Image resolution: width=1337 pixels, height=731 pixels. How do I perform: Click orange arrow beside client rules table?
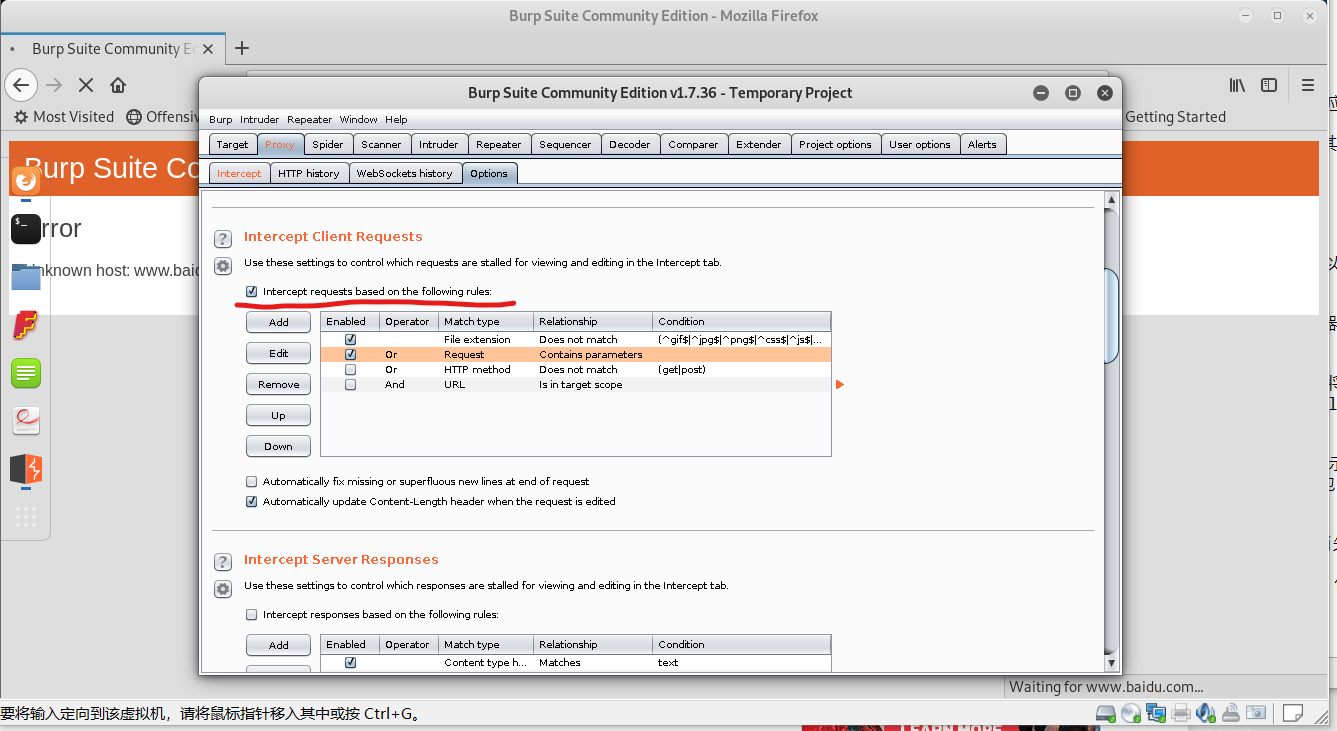840,385
